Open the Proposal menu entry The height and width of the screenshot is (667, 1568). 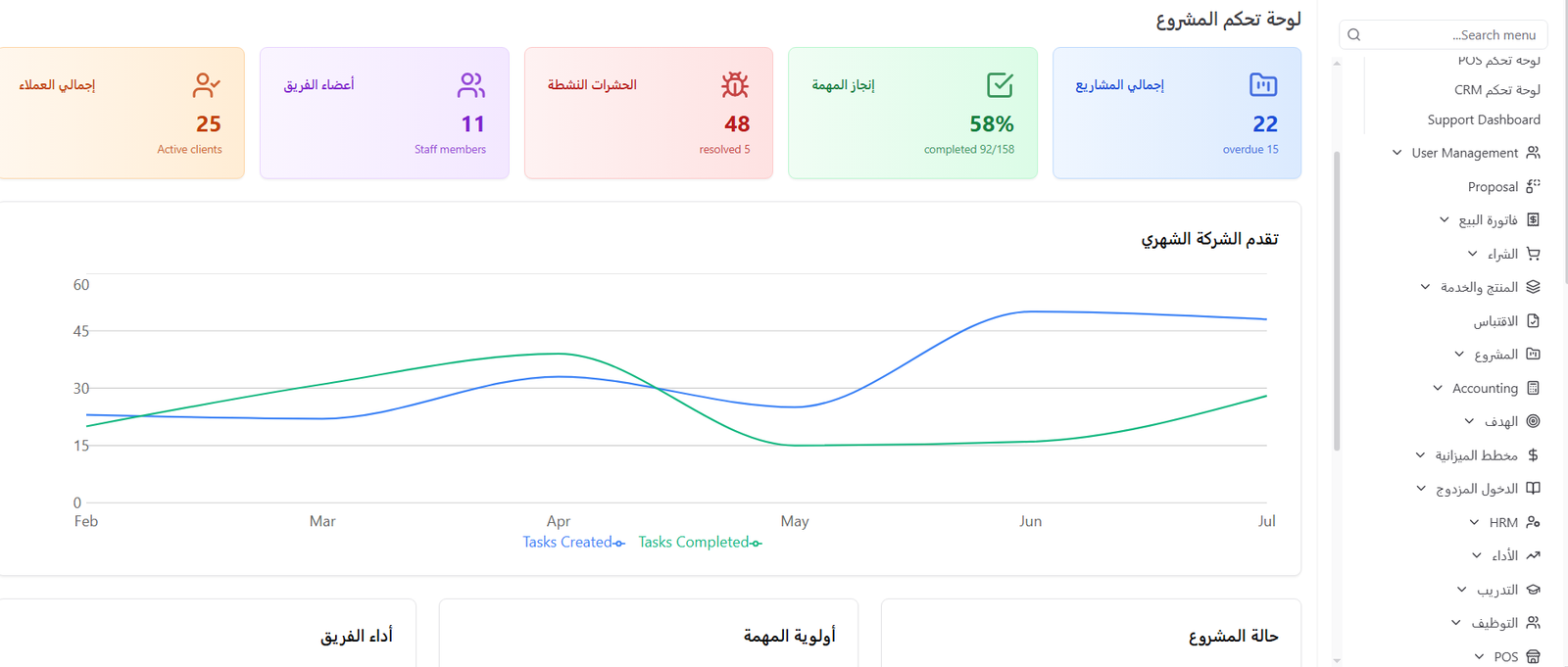pos(1493,187)
